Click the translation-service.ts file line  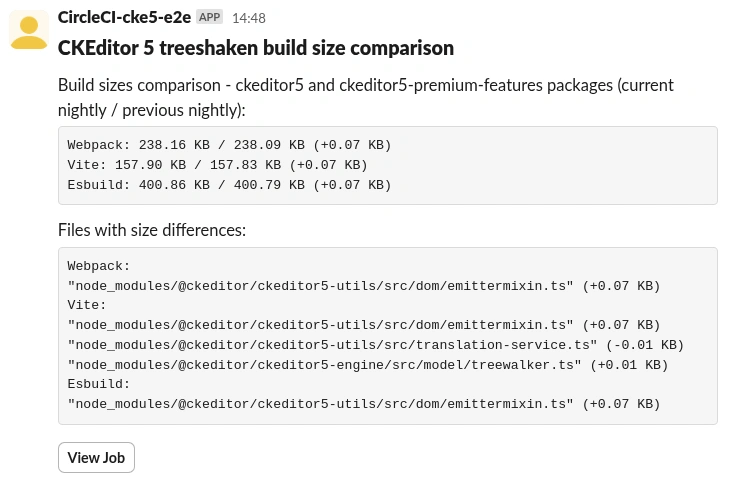coord(375,345)
